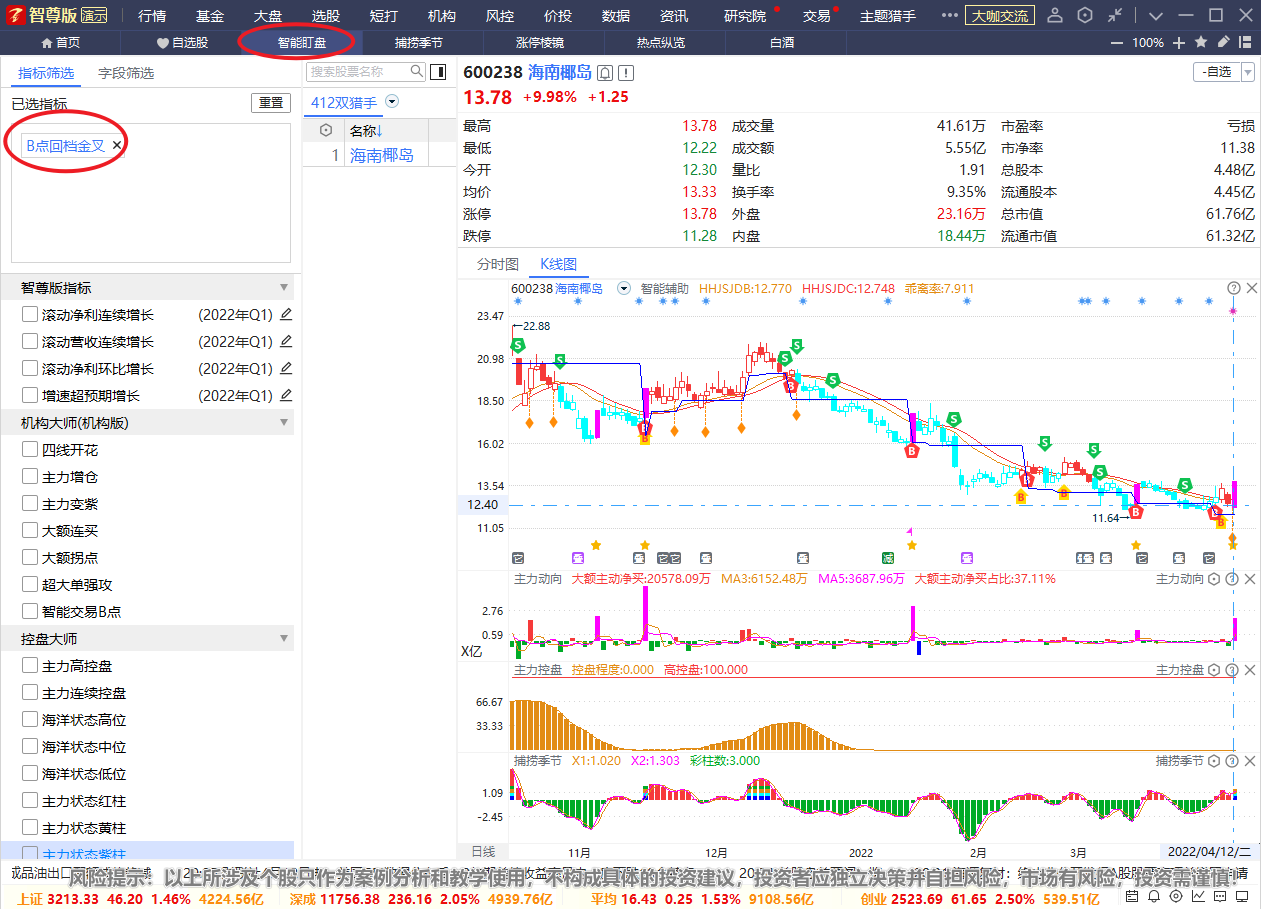
Task: Check the 海洋状态低位 checkbox
Action: pos(30,774)
